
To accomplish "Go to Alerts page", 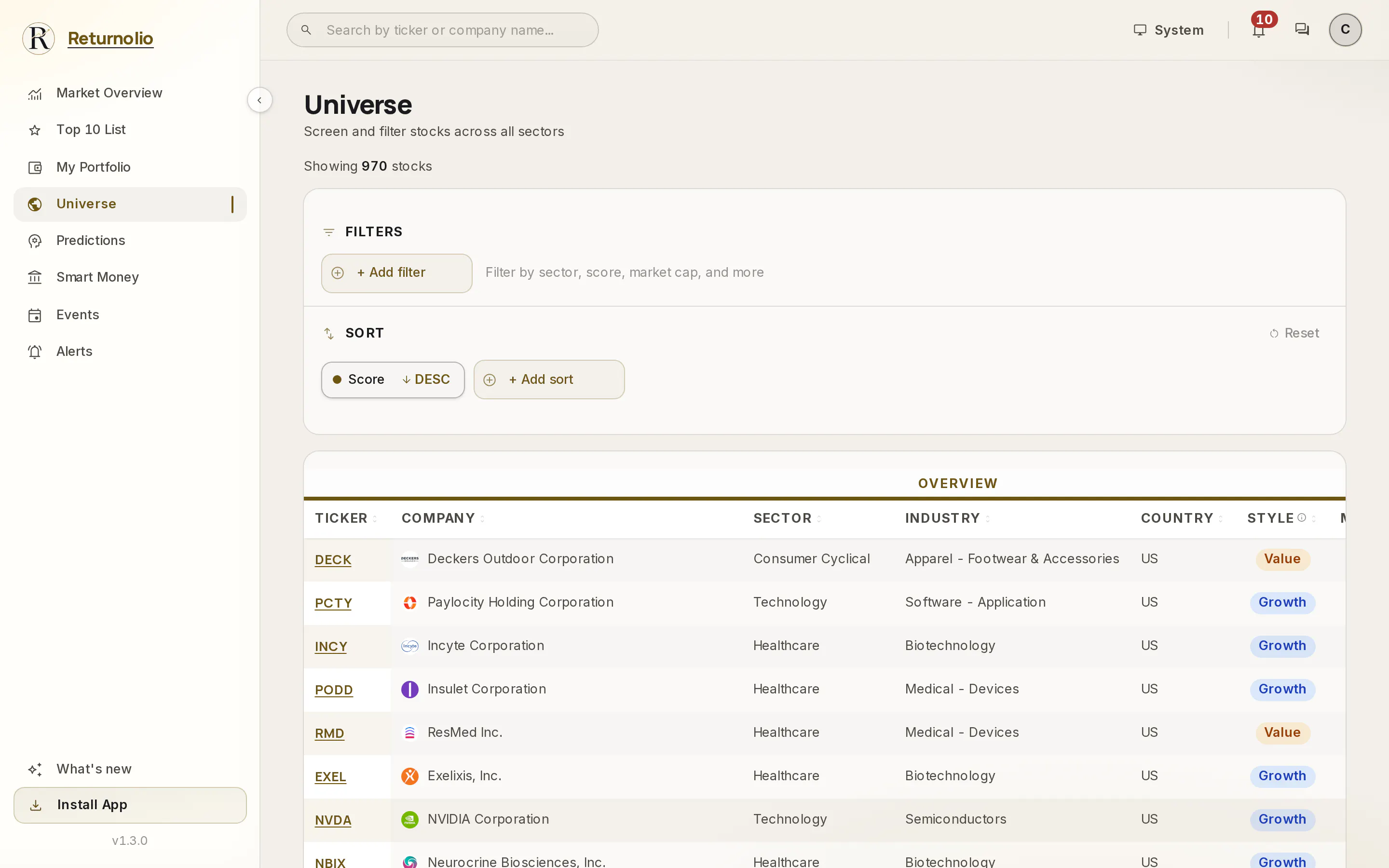I will tap(130, 352).
